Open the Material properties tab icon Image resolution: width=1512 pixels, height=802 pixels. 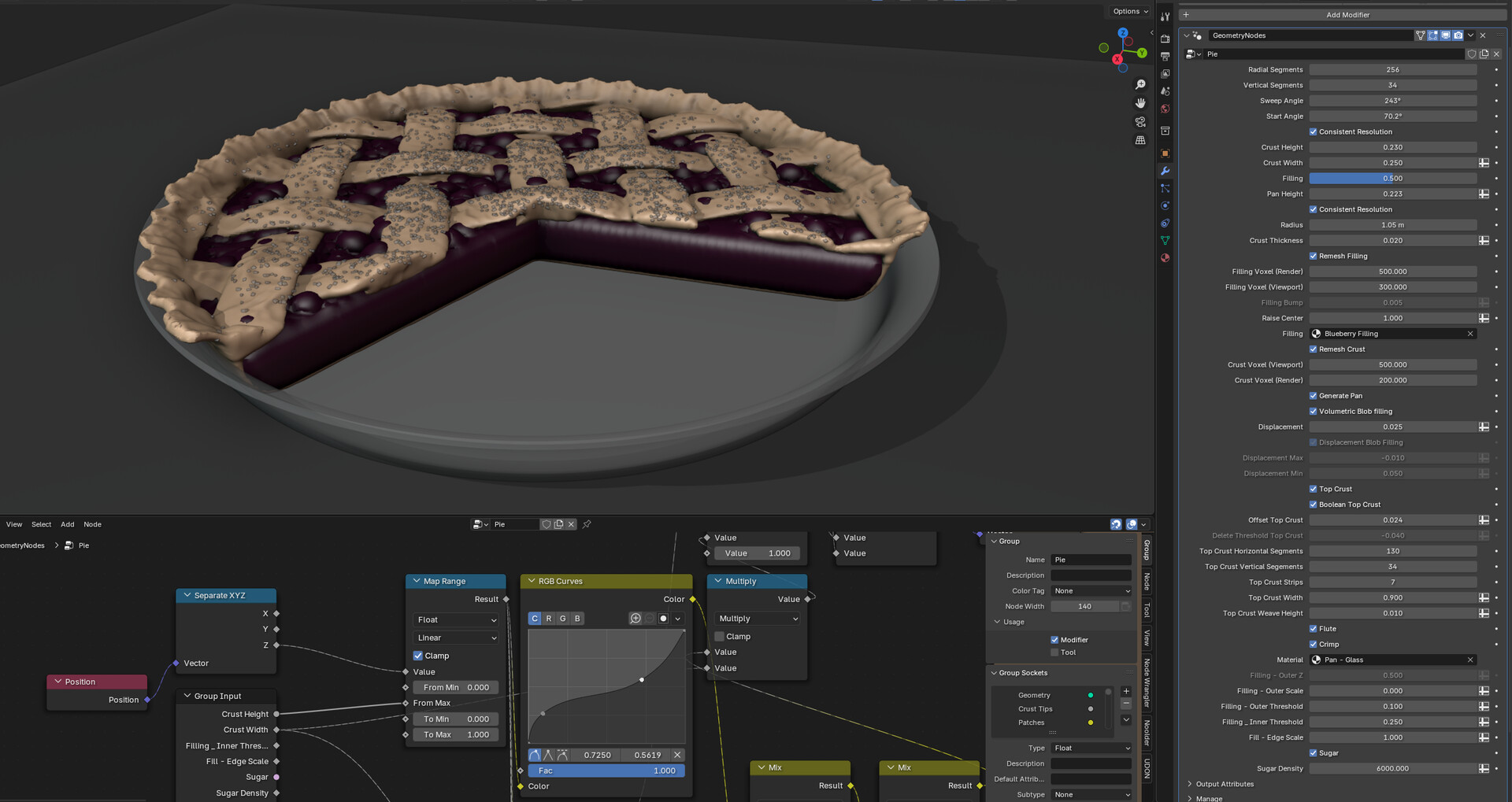click(1165, 258)
